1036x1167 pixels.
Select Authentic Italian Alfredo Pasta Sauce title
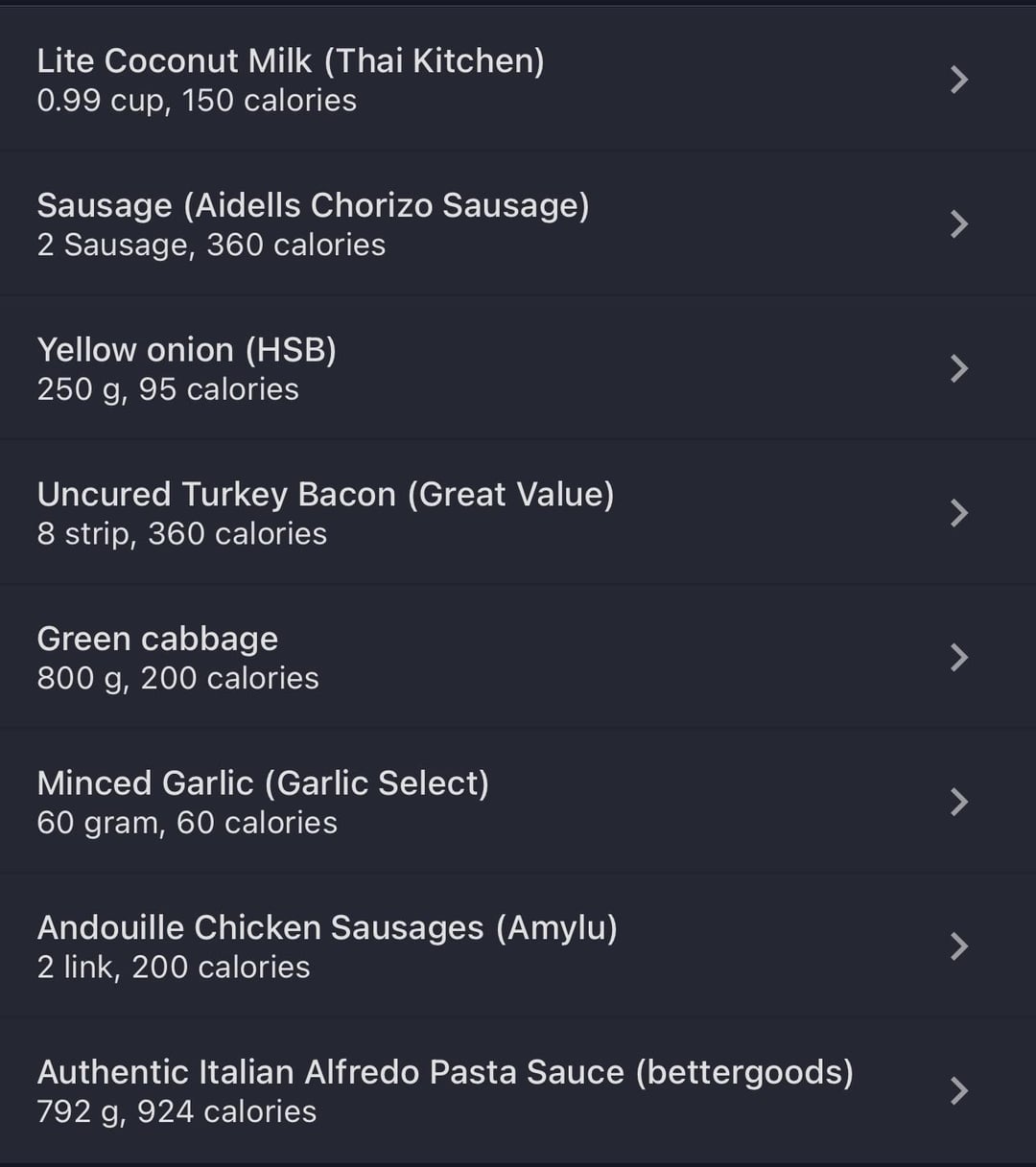pyautogui.click(x=445, y=1073)
